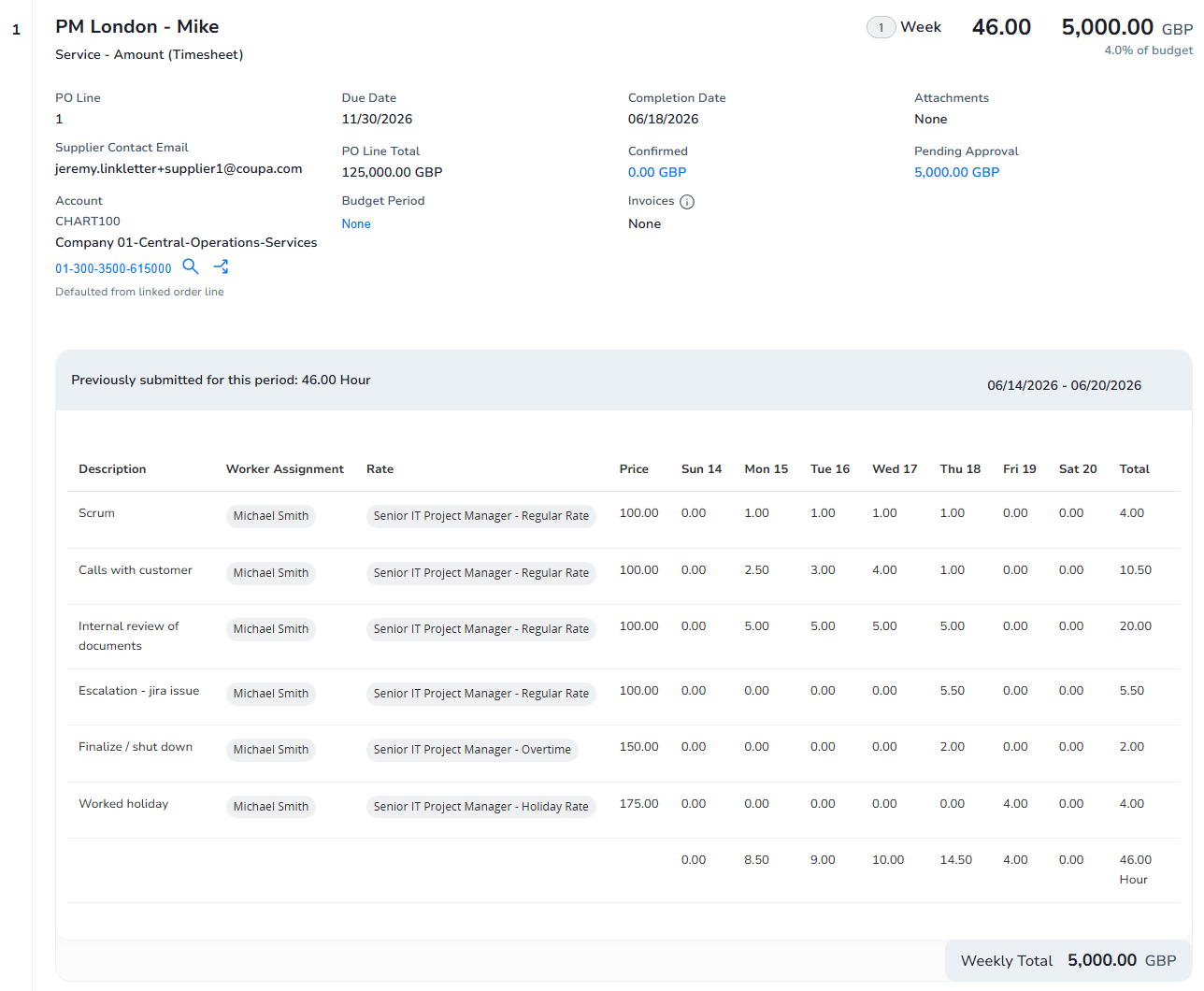Click the account search magnifier icon
This screenshot has height=991, width=1204.
(191, 266)
